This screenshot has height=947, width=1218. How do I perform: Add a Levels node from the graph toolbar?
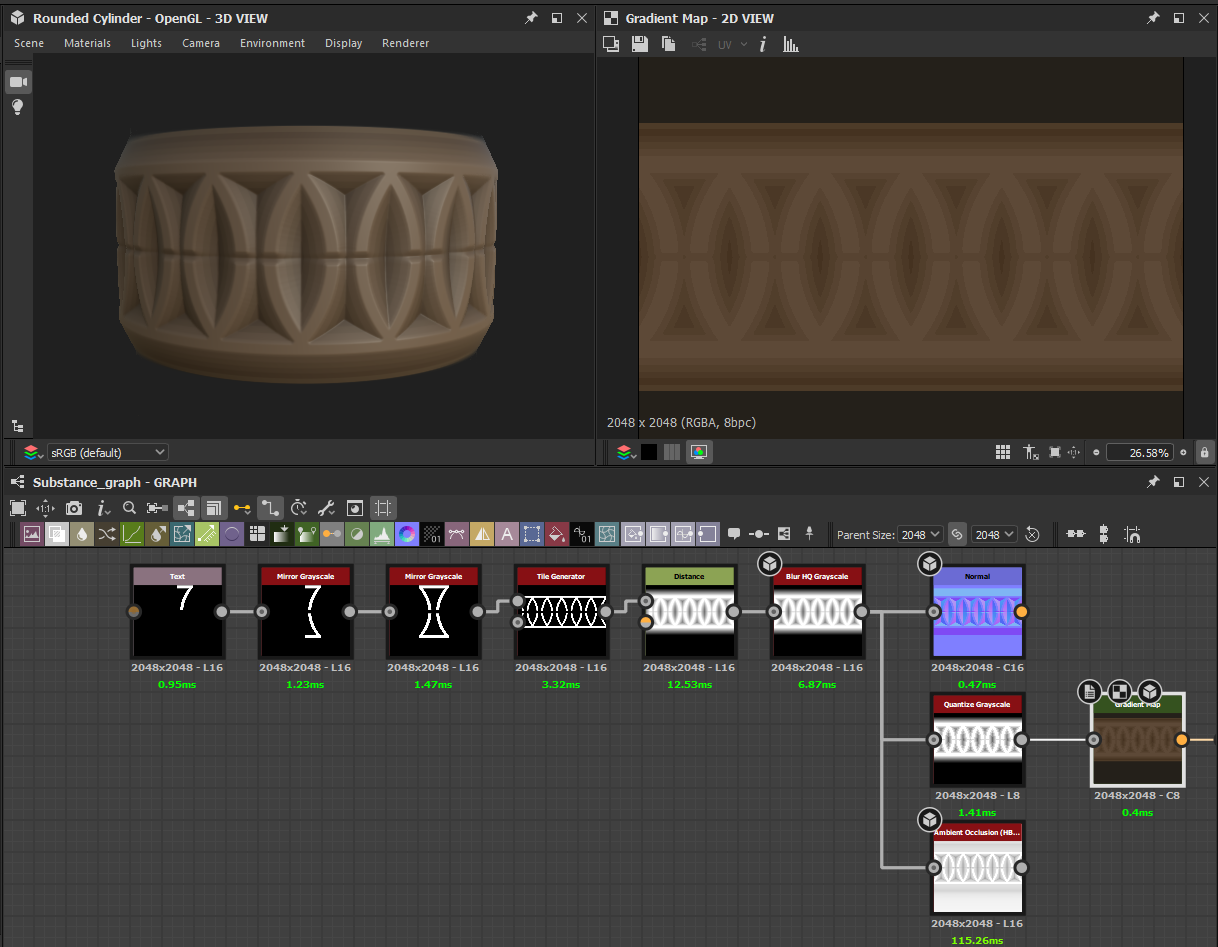tap(381, 534)
